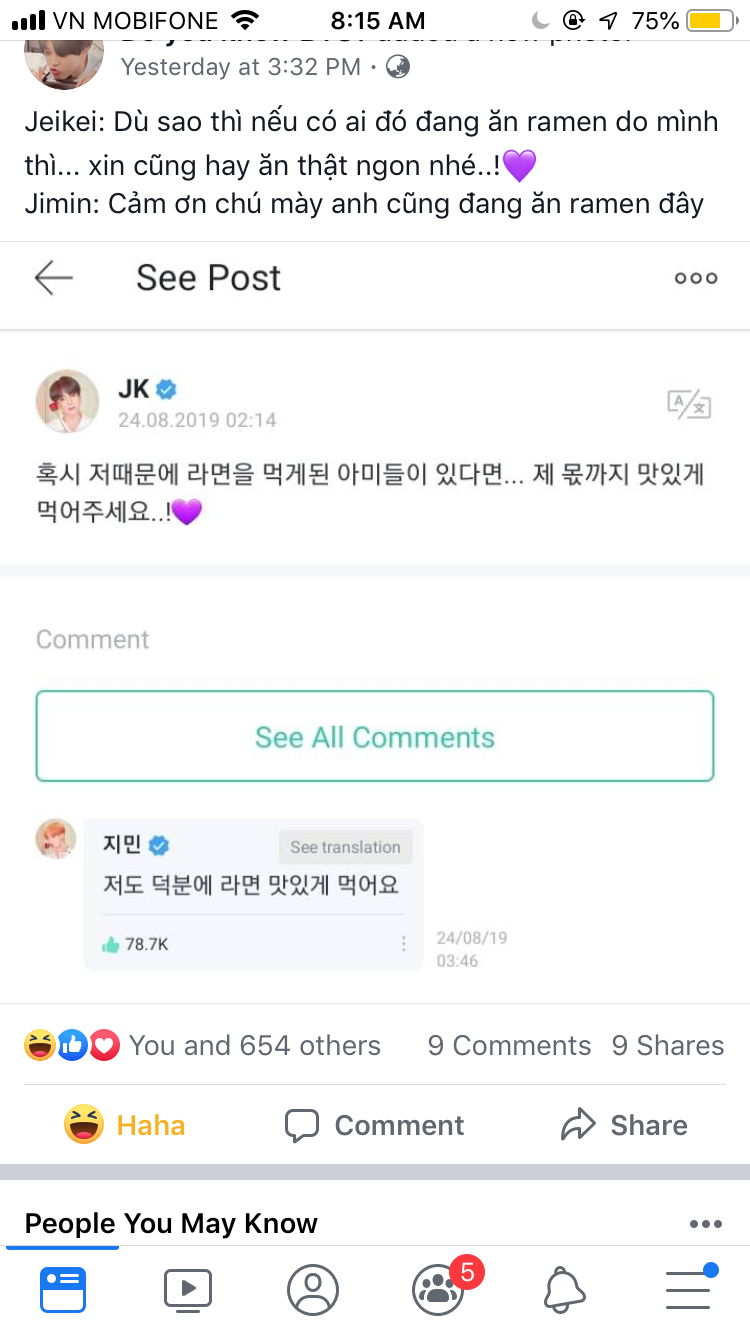This screenshot has width=750, height=1334.
Task: Open the vertical dots menu on Jimin's comment
Action: (x=404, y=943)
